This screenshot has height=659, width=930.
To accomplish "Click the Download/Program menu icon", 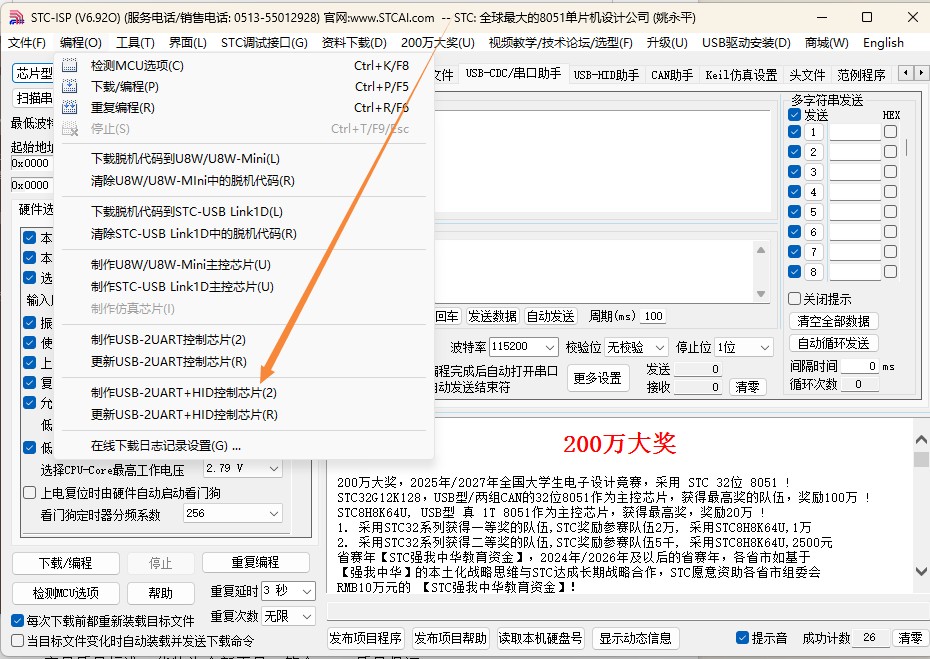I will [70, 87].
